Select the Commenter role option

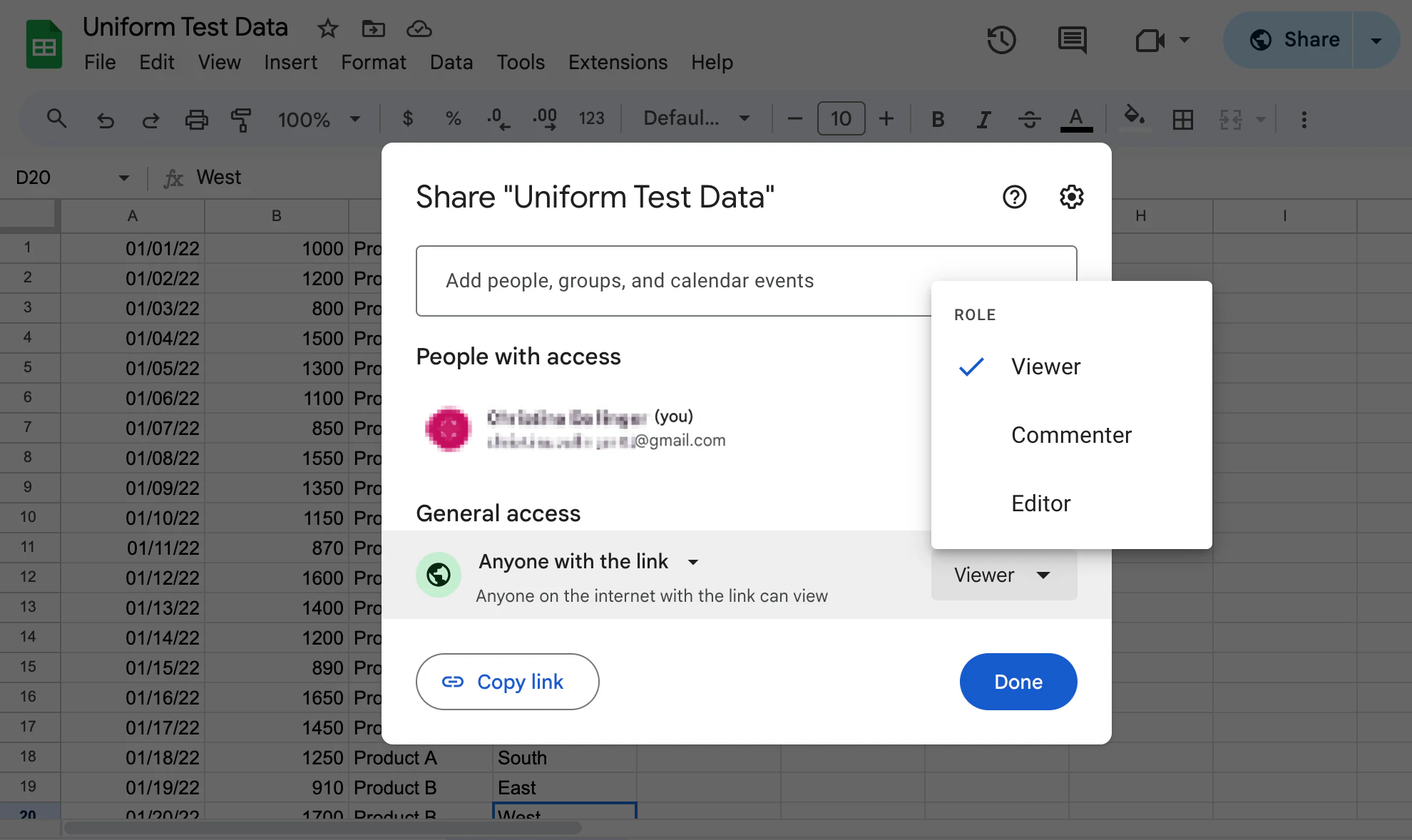(1071, 435)
